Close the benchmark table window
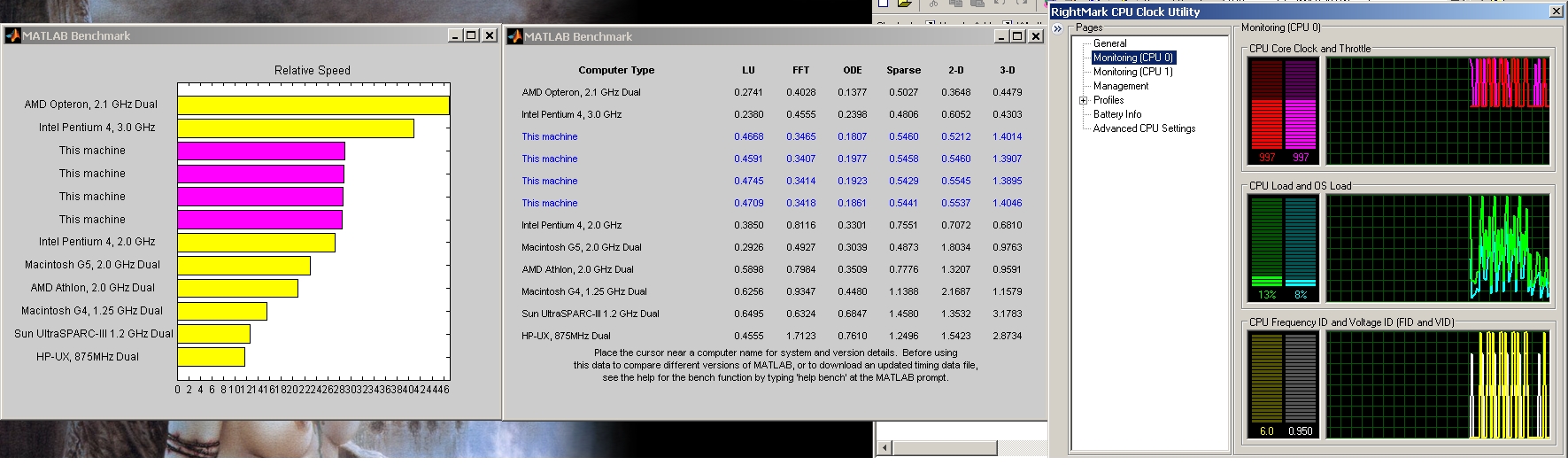1568x465 pixels. click(x=1035, y=36)
